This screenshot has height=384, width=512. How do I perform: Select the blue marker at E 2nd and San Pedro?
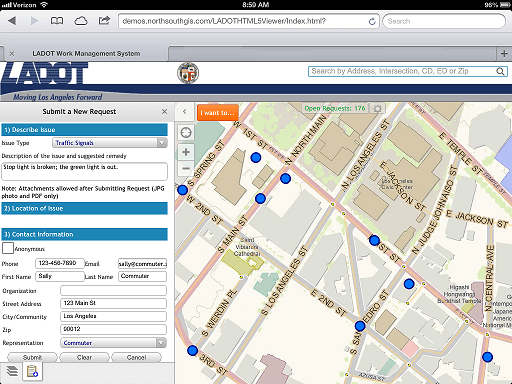click(x=360, y=325)
